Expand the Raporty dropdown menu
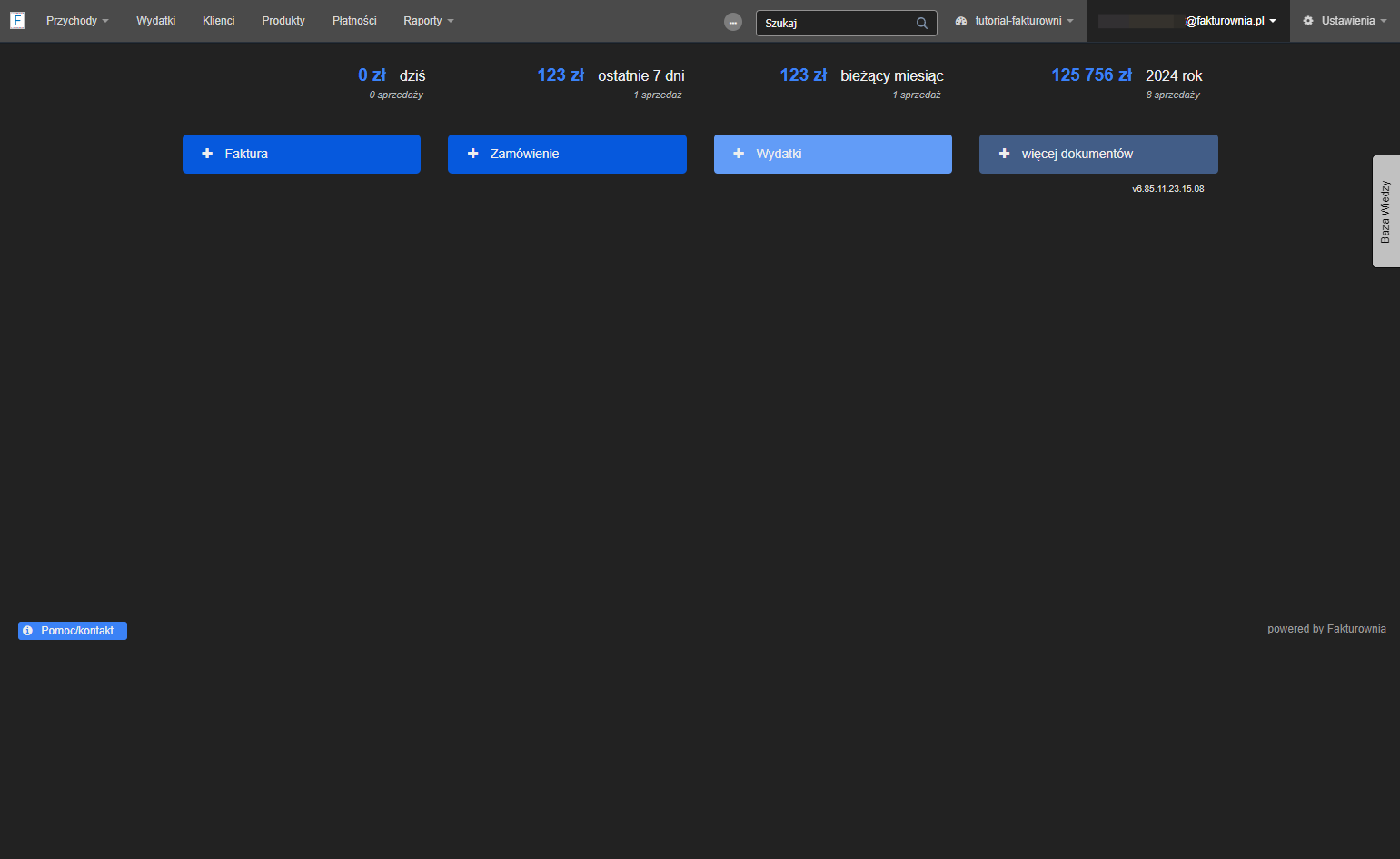 (429, 21)
